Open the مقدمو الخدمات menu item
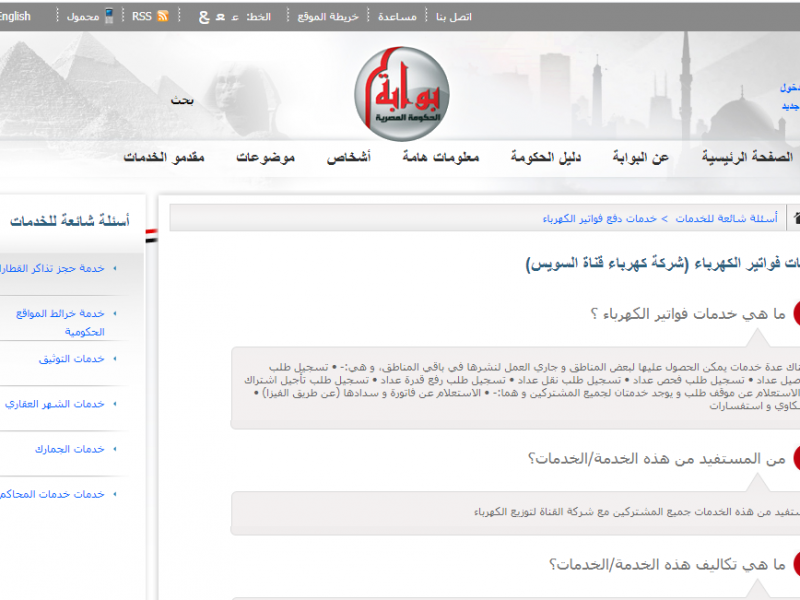800x600 pixels. tap(164, 157)
